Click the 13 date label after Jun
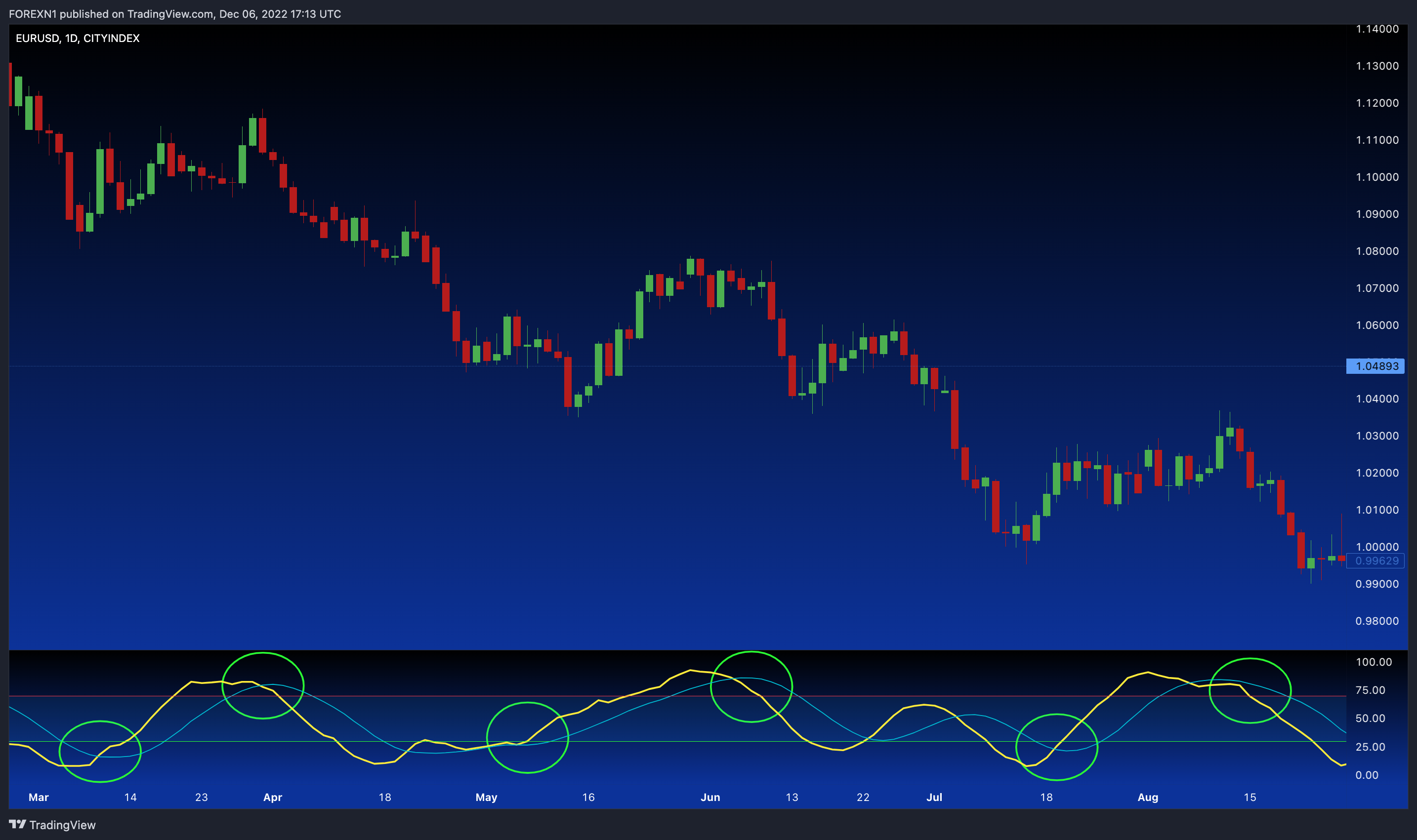Screen dimensions: 1417x840 (x=792, y=797)
